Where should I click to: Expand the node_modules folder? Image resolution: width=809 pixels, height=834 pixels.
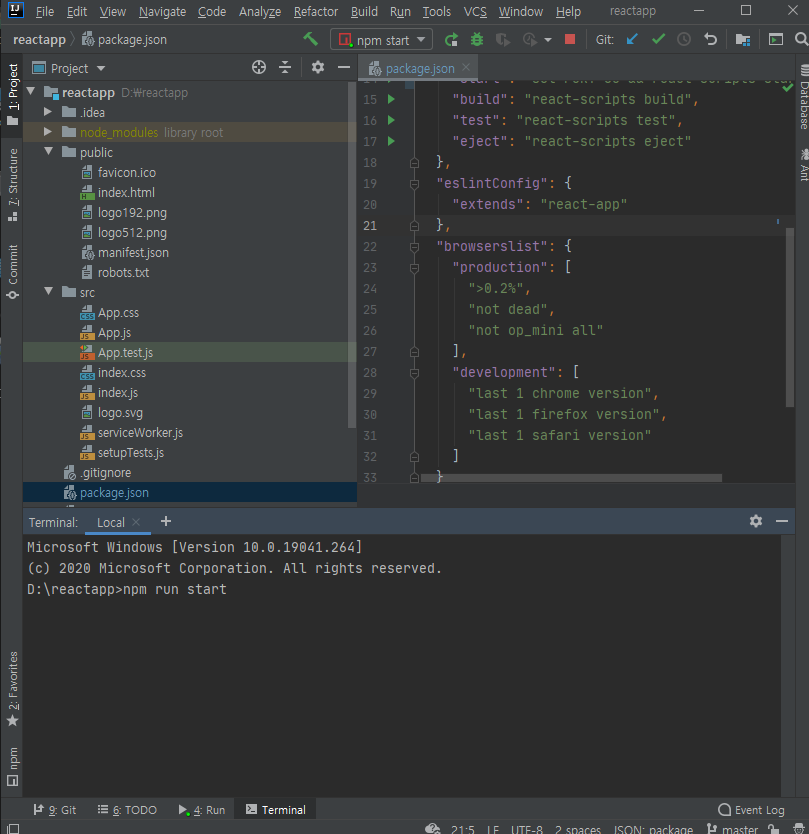click(x=48, y=132)
